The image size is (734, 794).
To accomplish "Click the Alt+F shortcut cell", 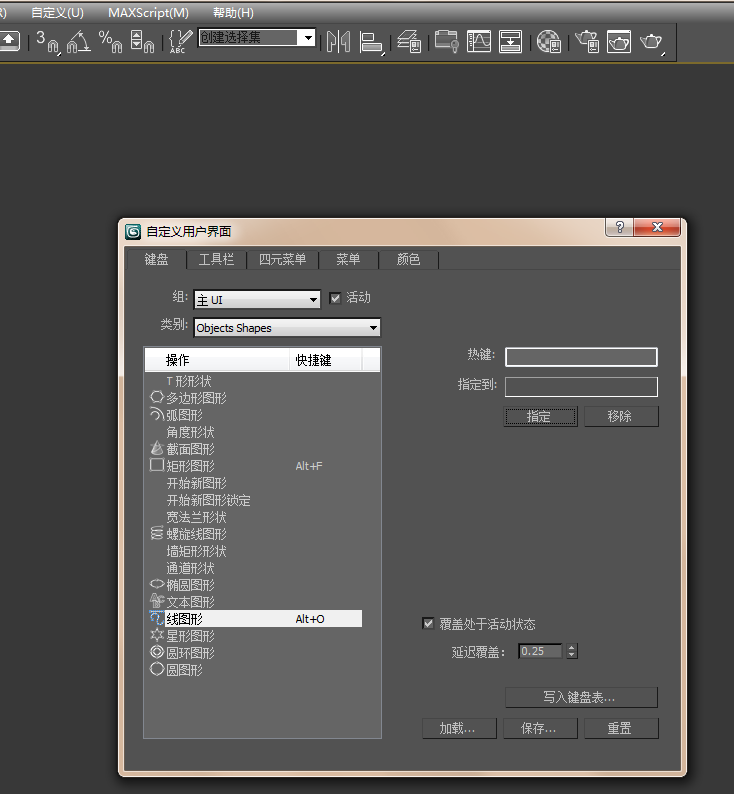I will tap(309, 466).
